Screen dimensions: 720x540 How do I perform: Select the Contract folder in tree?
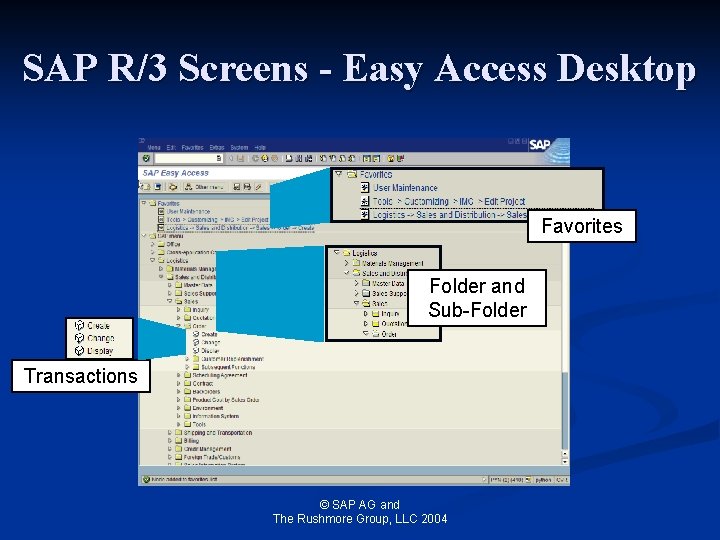coord(198,383)
